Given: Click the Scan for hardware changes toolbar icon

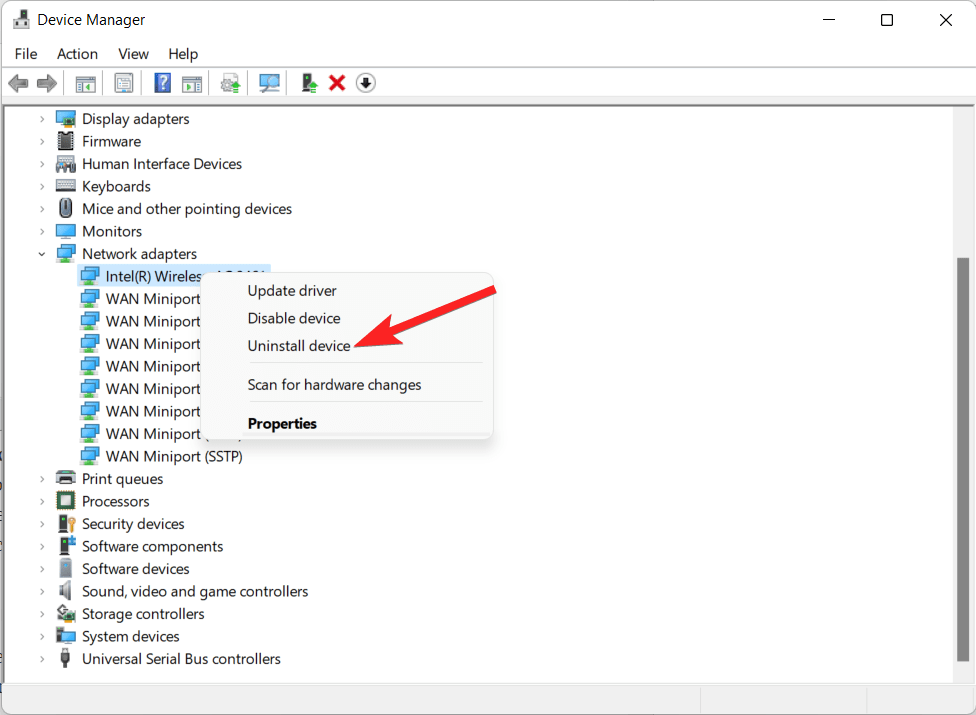Looking at the screenshot, I should point(268,82).
